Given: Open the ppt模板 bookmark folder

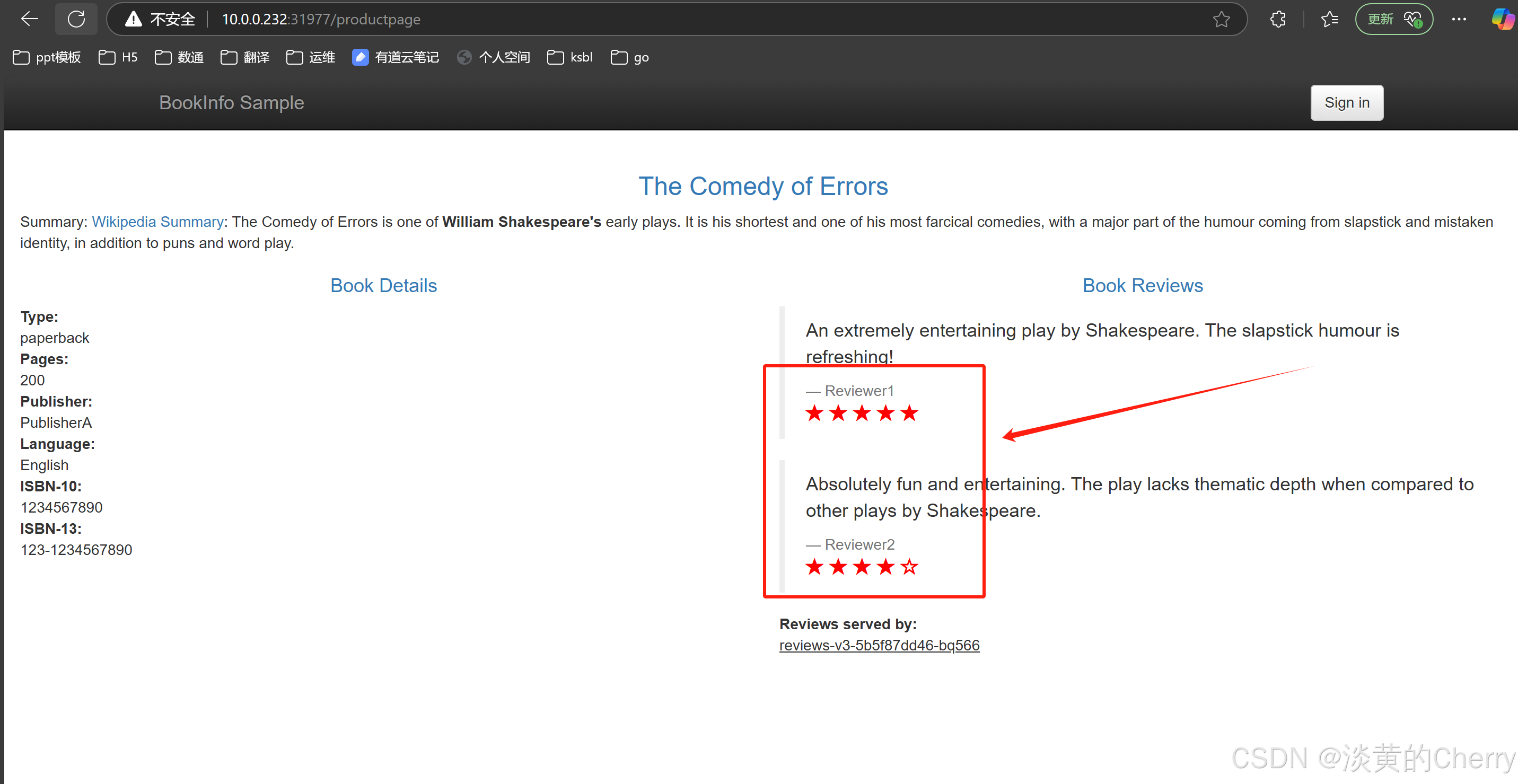Looking at the screenshot, I should tap(47, 57).
